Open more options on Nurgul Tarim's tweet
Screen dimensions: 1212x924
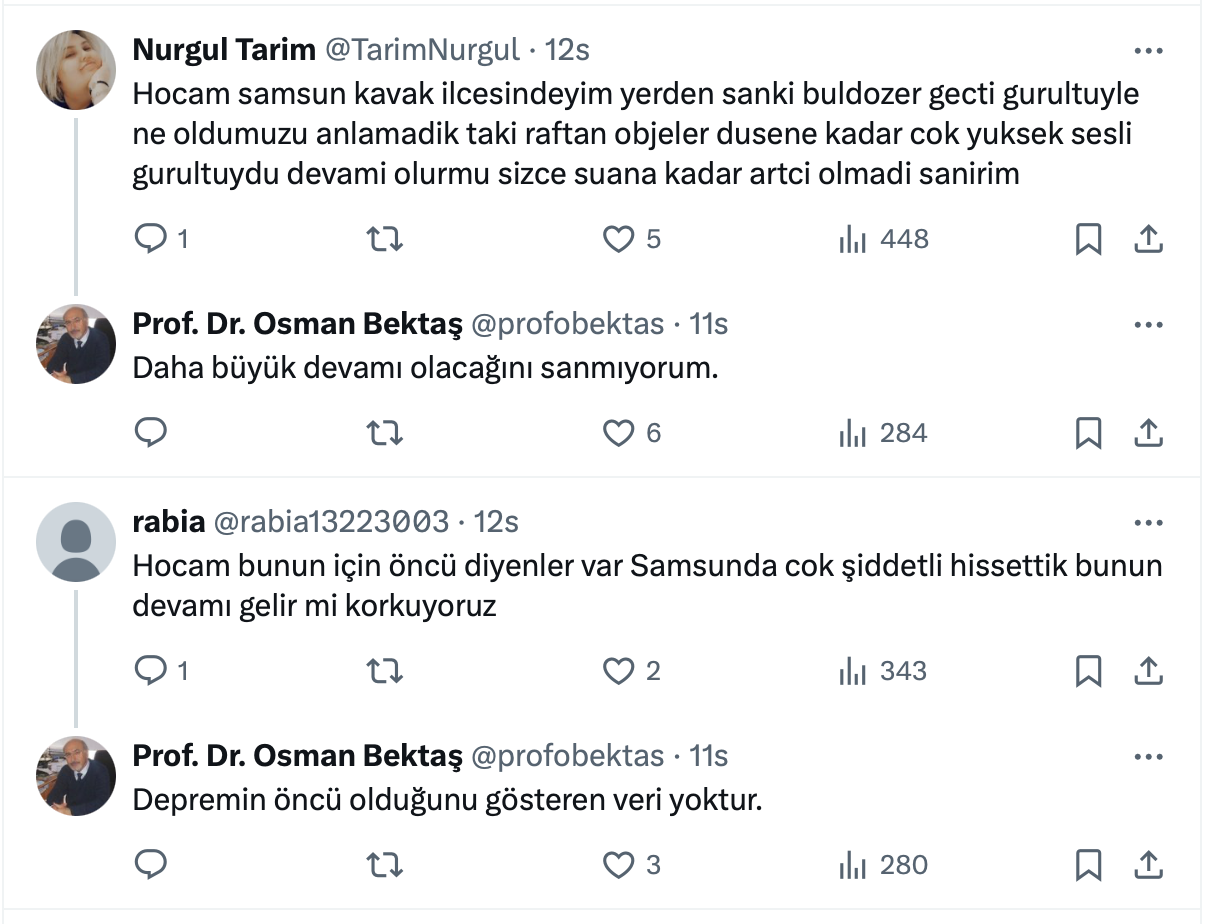point(1148,49)
